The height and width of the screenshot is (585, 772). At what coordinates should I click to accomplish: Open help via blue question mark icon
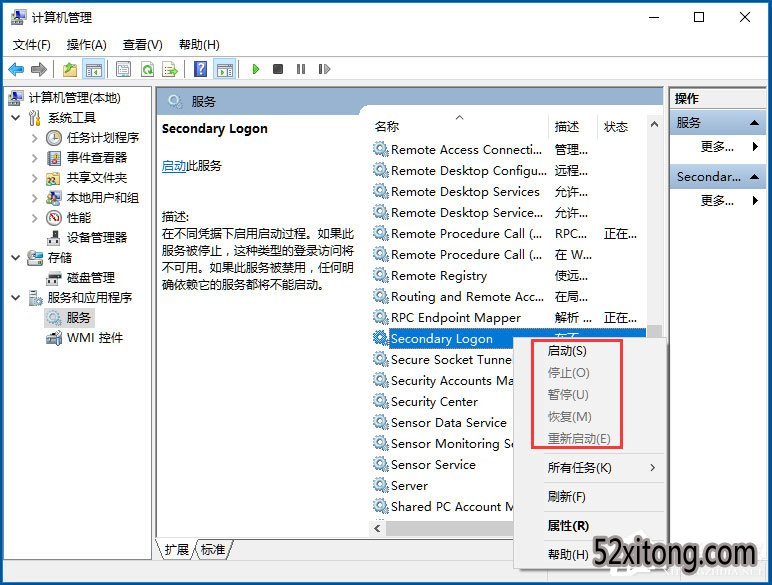click(201, 69)
